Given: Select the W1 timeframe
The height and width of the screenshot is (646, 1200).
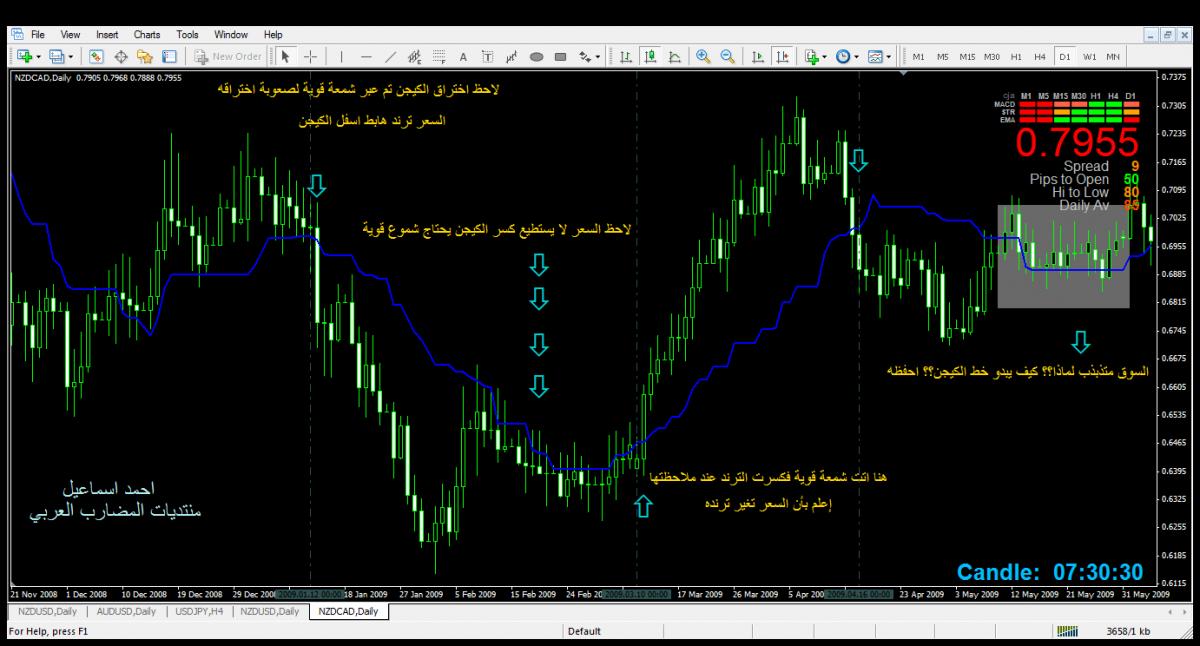Looking at the screenshot, I should click(1090, 57).
